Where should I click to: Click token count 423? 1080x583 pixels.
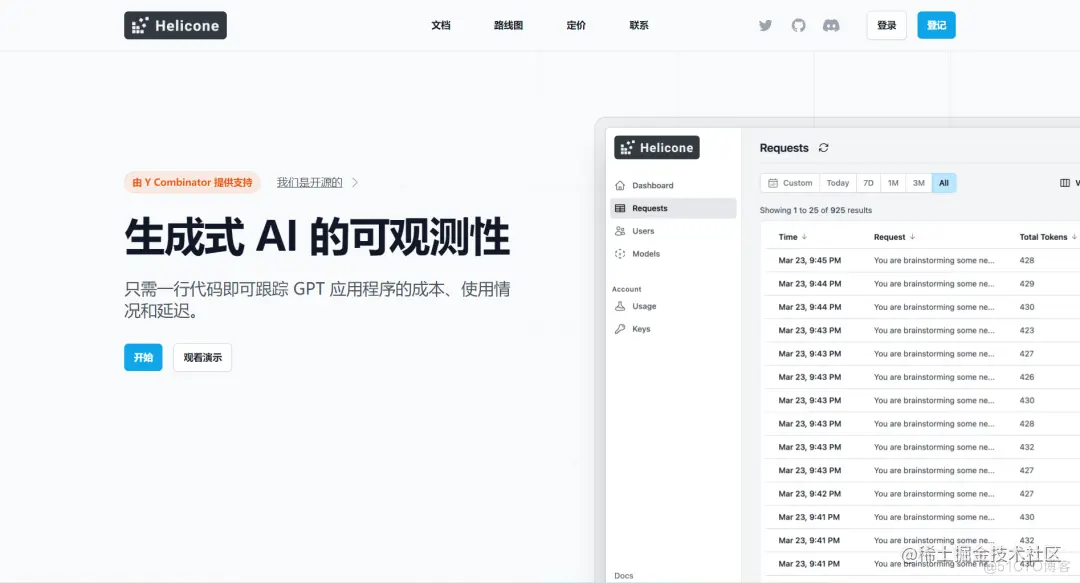[1026, 330]
